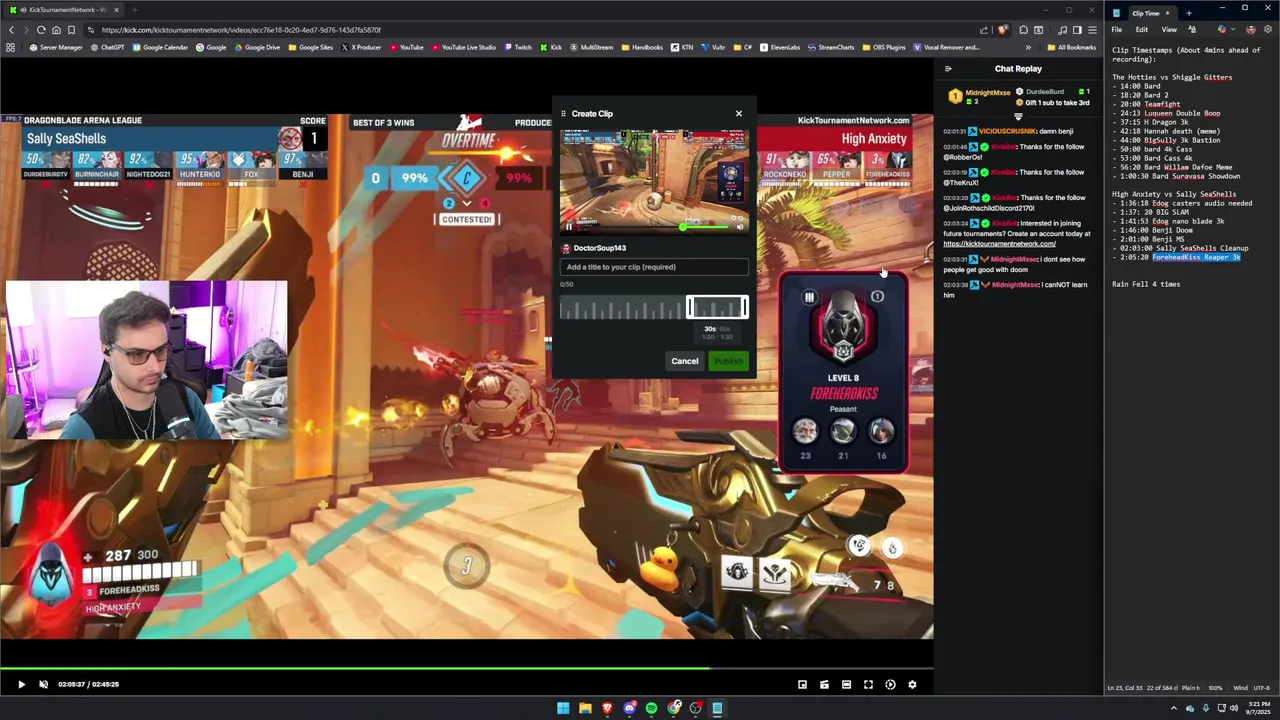Publish the clip
Image resolution: width=1280 pixels, height=720 pixels.
tap(729, 361)
